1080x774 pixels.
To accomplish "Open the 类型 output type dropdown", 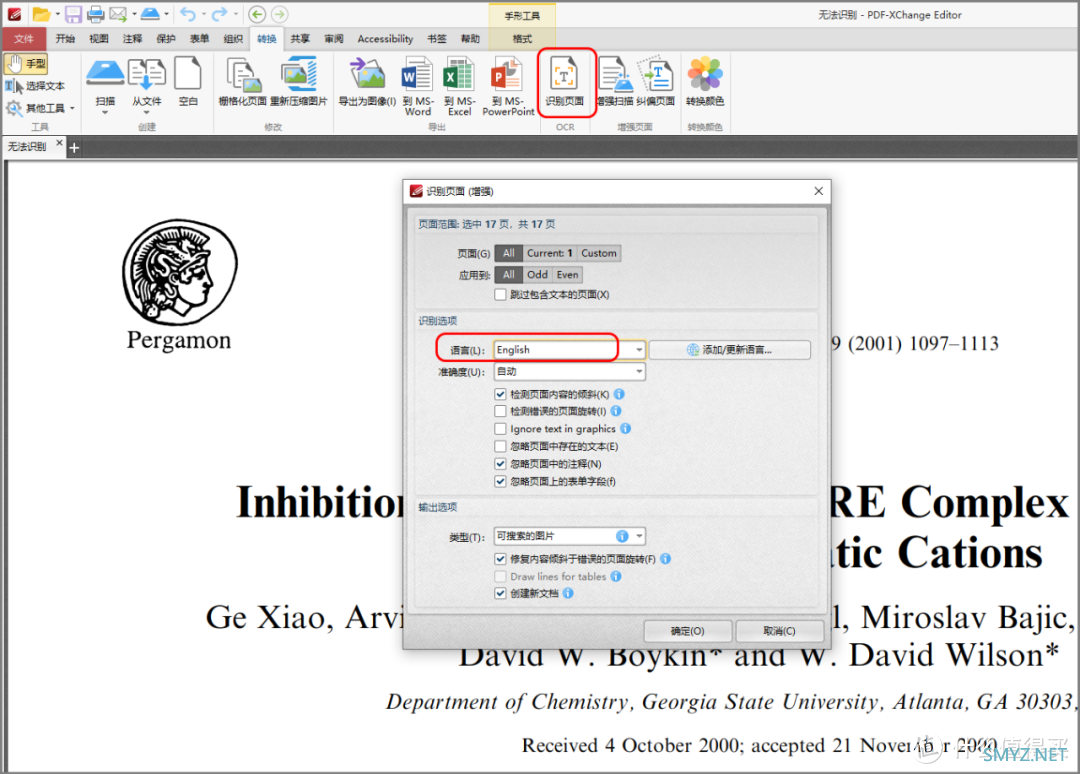I will click(x=570, y=536).
